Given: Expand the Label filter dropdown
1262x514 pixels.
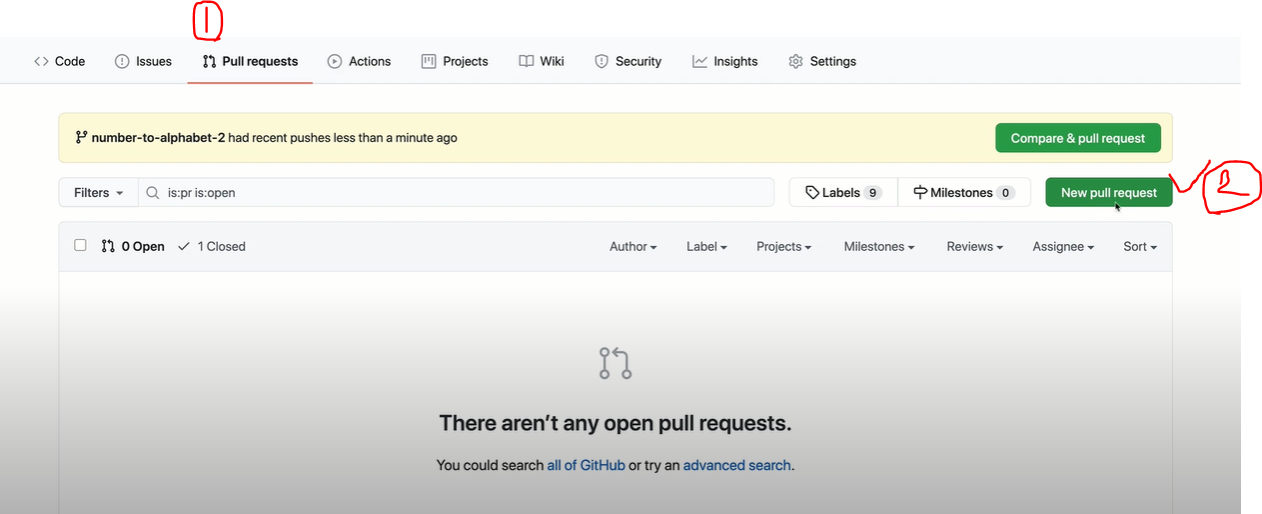Looking at the screenshot, I should [x=706, y=246].
